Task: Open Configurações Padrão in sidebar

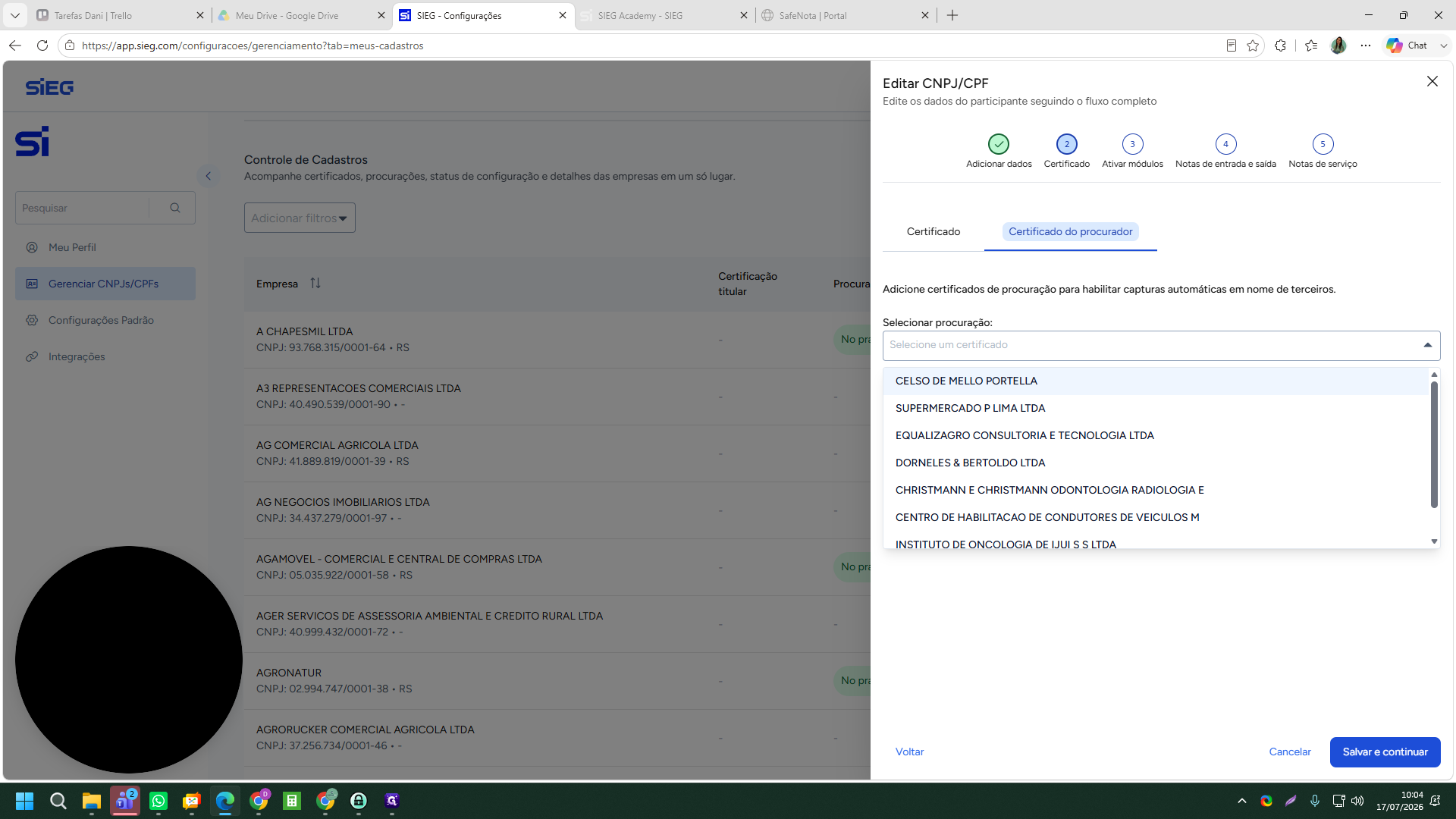Action: pyautogui.click(x=105, y=320)
